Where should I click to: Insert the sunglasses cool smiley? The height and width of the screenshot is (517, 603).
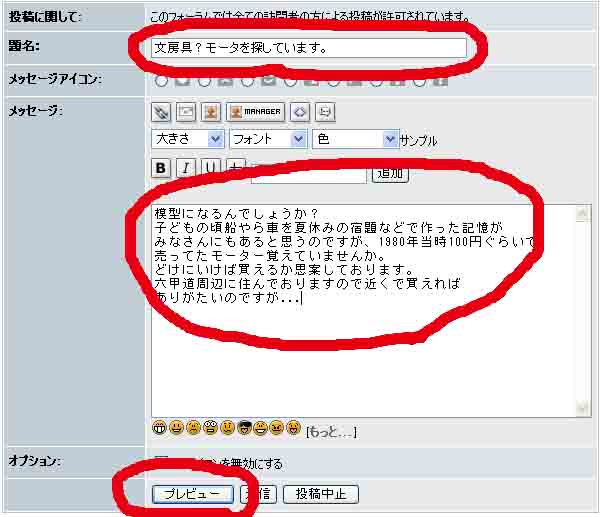coord(244,428)
